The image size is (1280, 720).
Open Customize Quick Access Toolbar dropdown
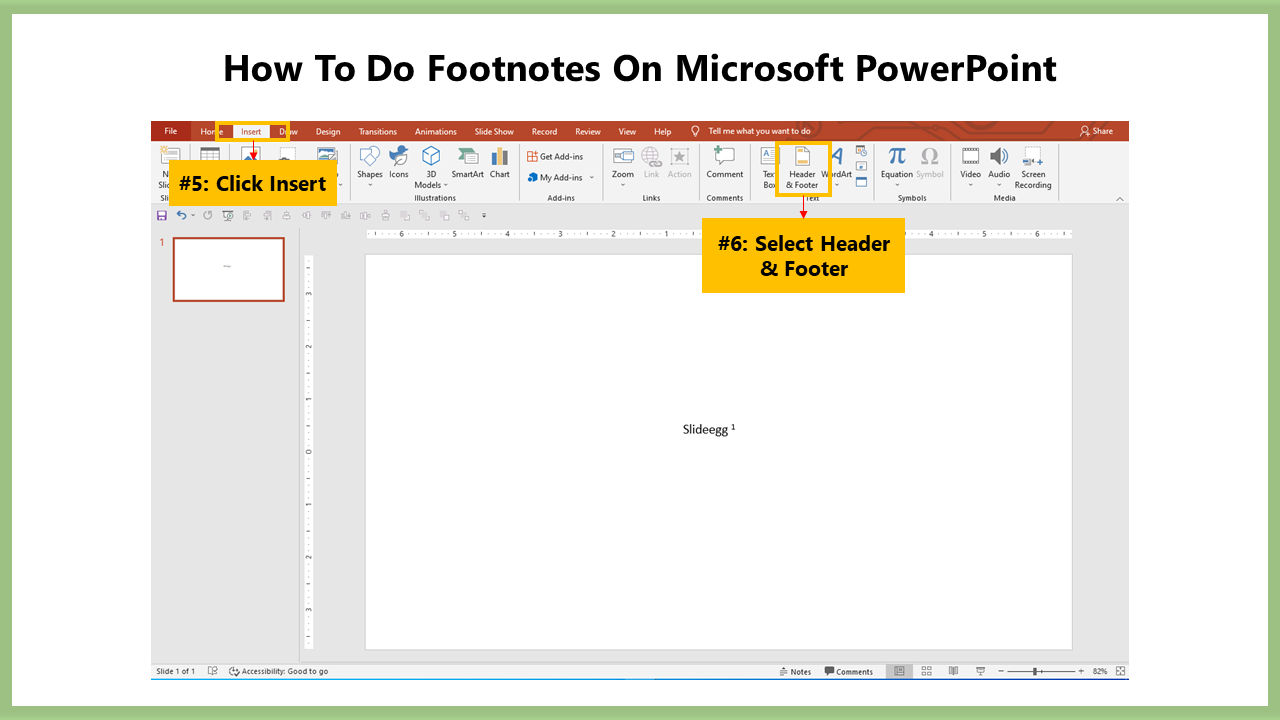click(x=484, y=215)
